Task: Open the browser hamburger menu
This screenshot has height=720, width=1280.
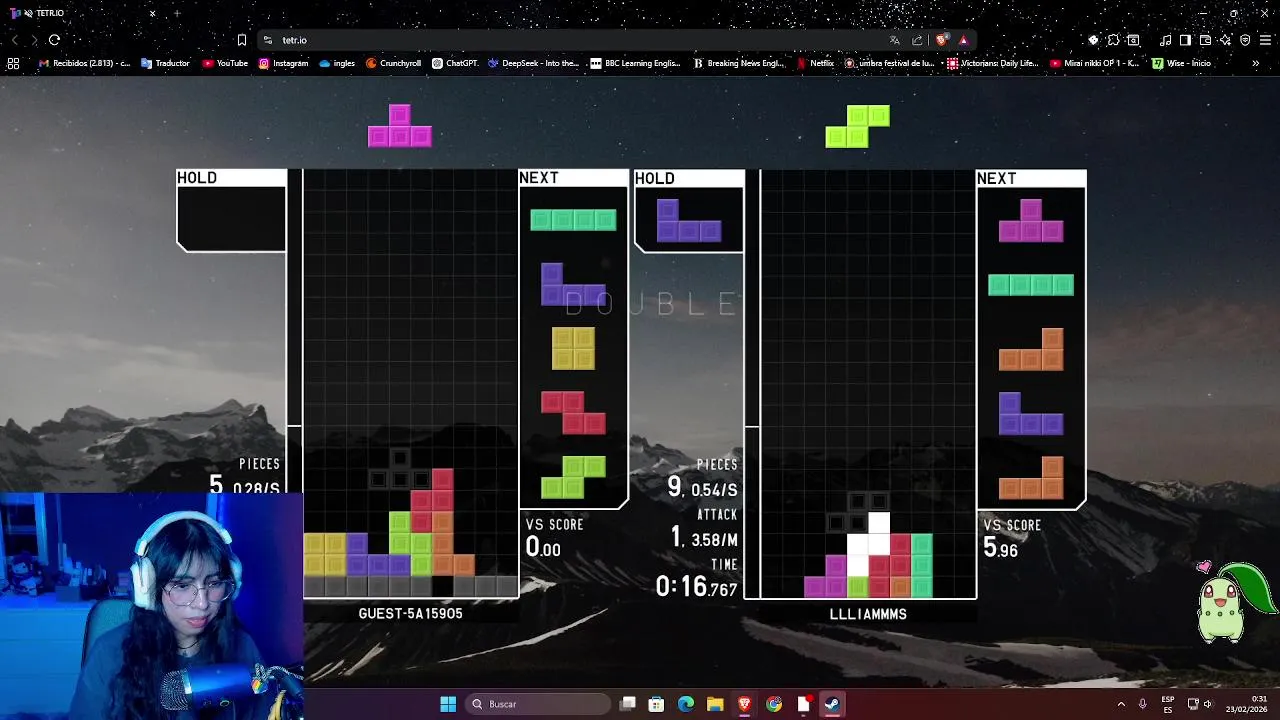Action: coord(1265,40)
